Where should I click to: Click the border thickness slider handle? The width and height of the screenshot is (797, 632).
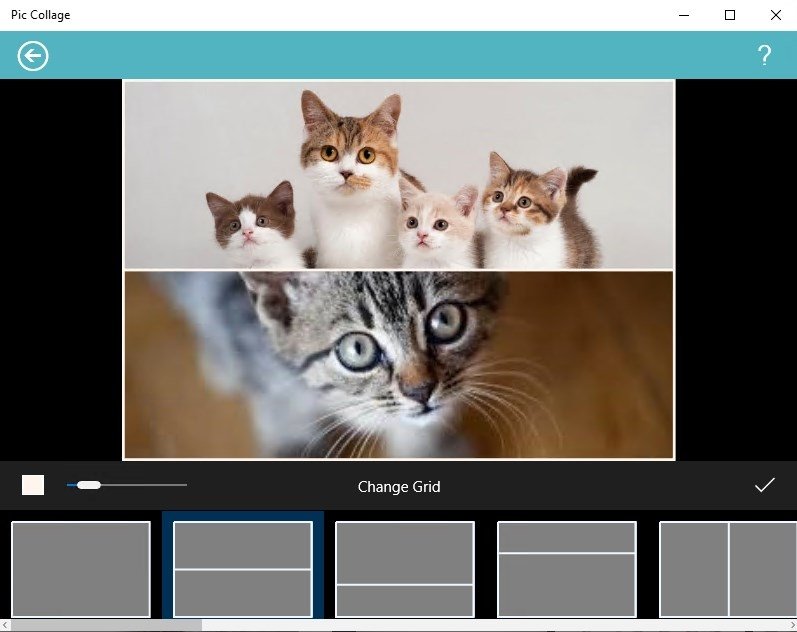[89, 485]
